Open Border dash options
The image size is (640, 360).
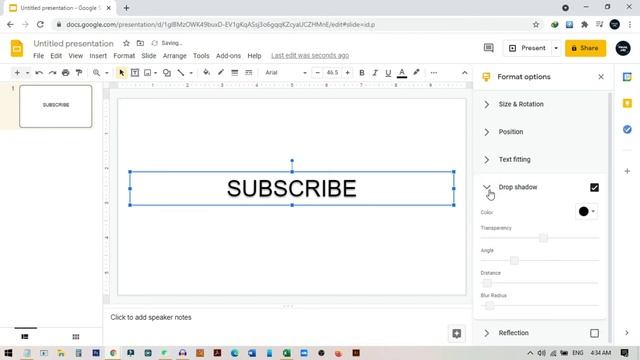click(249, 73)
